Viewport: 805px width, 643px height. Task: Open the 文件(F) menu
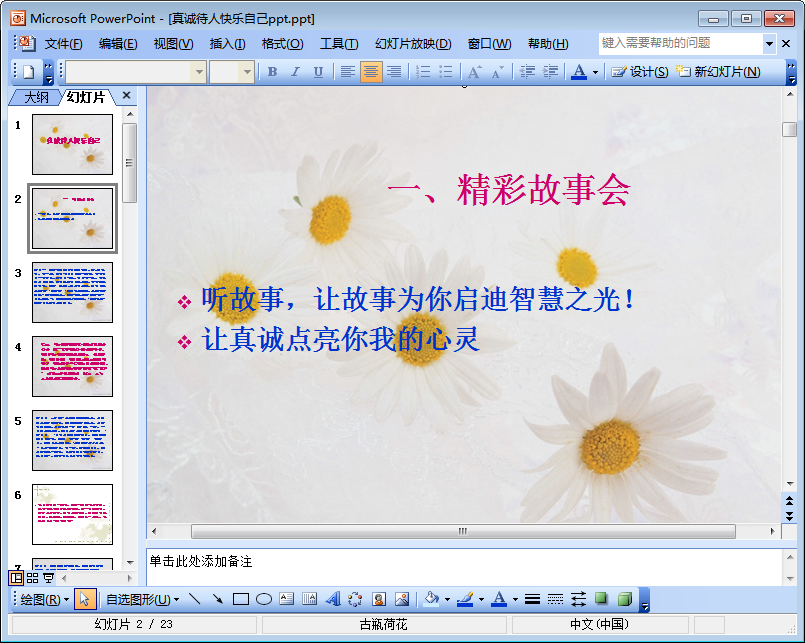(x=63, y=44)
